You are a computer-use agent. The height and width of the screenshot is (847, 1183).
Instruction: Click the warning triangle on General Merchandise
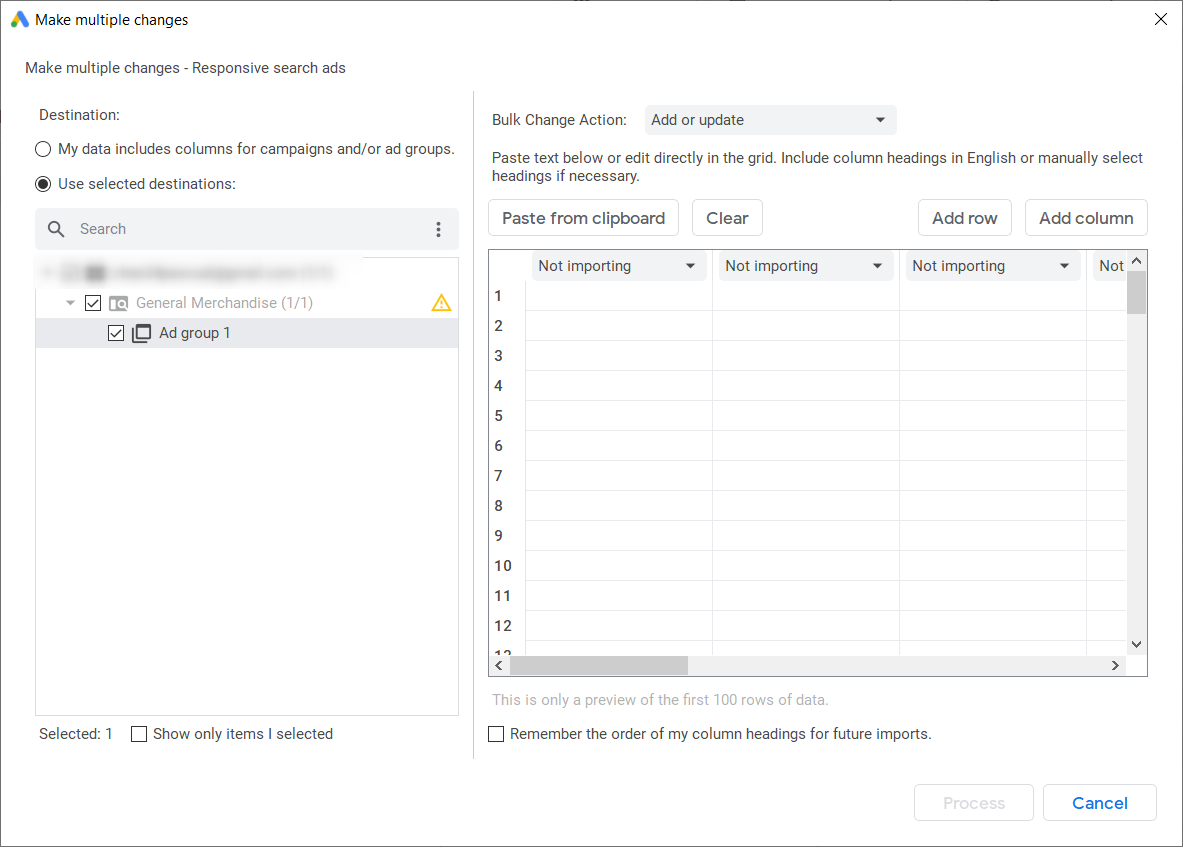[x=441, y=303]
